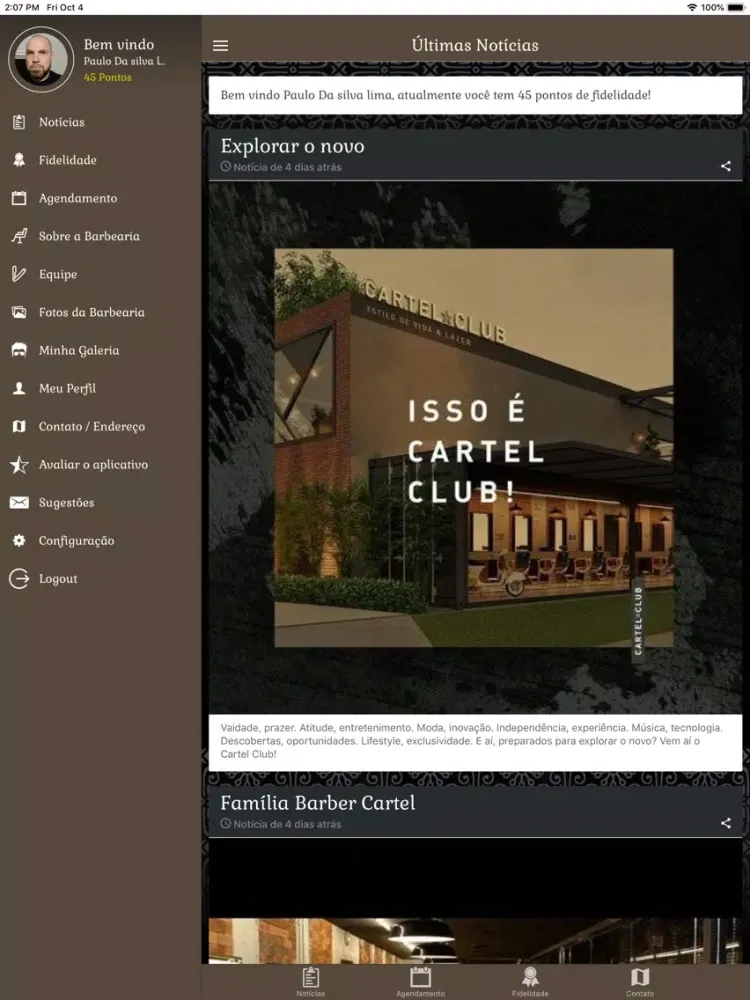The height and width of the screenshot is (1000, 750).
Task: Check the battery indicator in status bar
Action: [735, 8]
